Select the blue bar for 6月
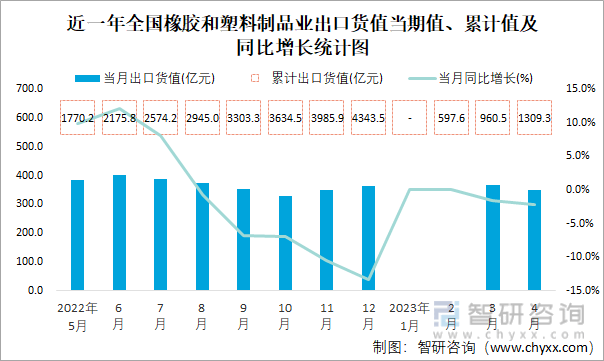 [x=119, y=233]
